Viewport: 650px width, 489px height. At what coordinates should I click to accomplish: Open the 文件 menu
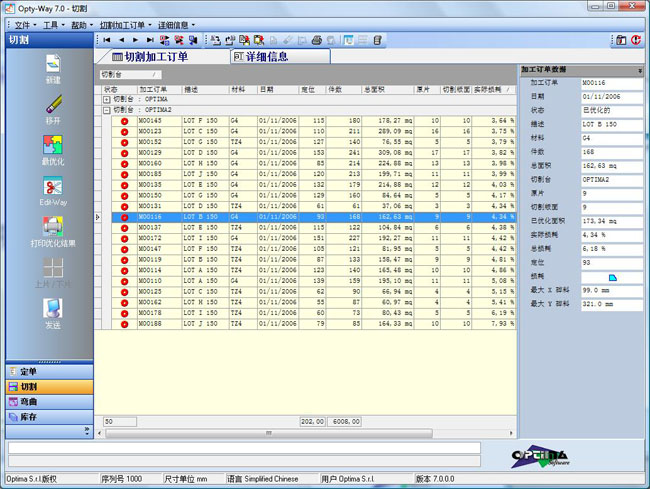pyautogui.click(x=25, y=25)
